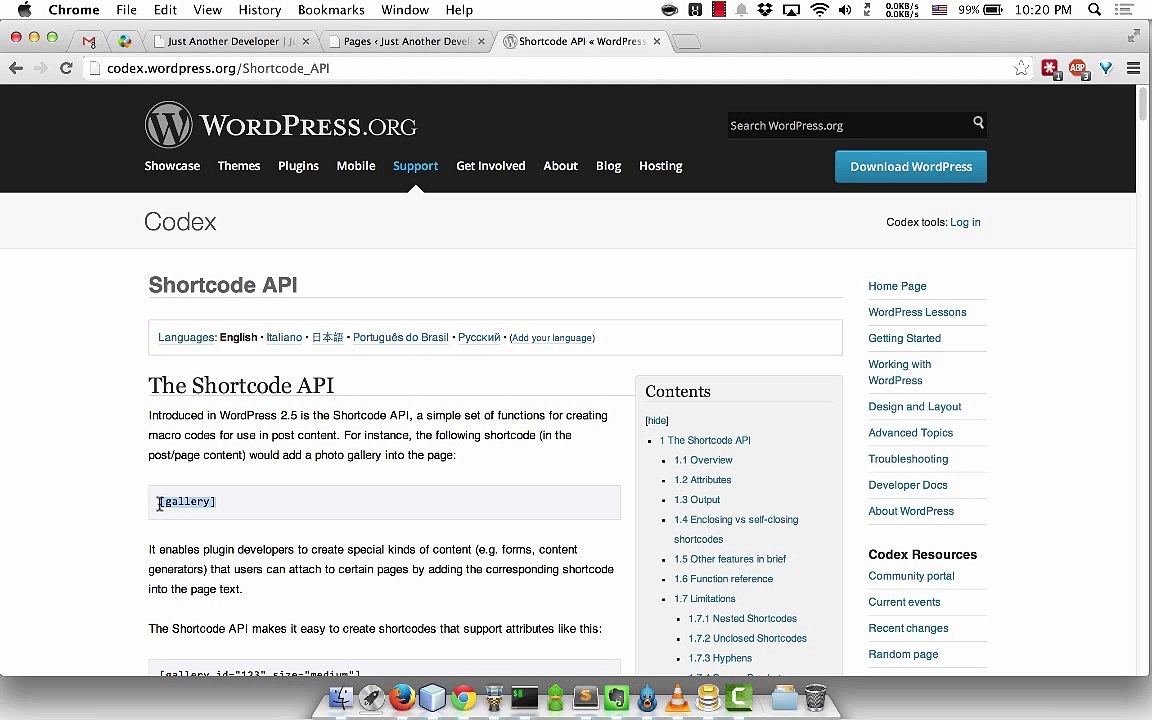Click the Codex tools Log in link
Image resolution: width=1152 pixels, height=720 pixels.
[x=965, y=222]
